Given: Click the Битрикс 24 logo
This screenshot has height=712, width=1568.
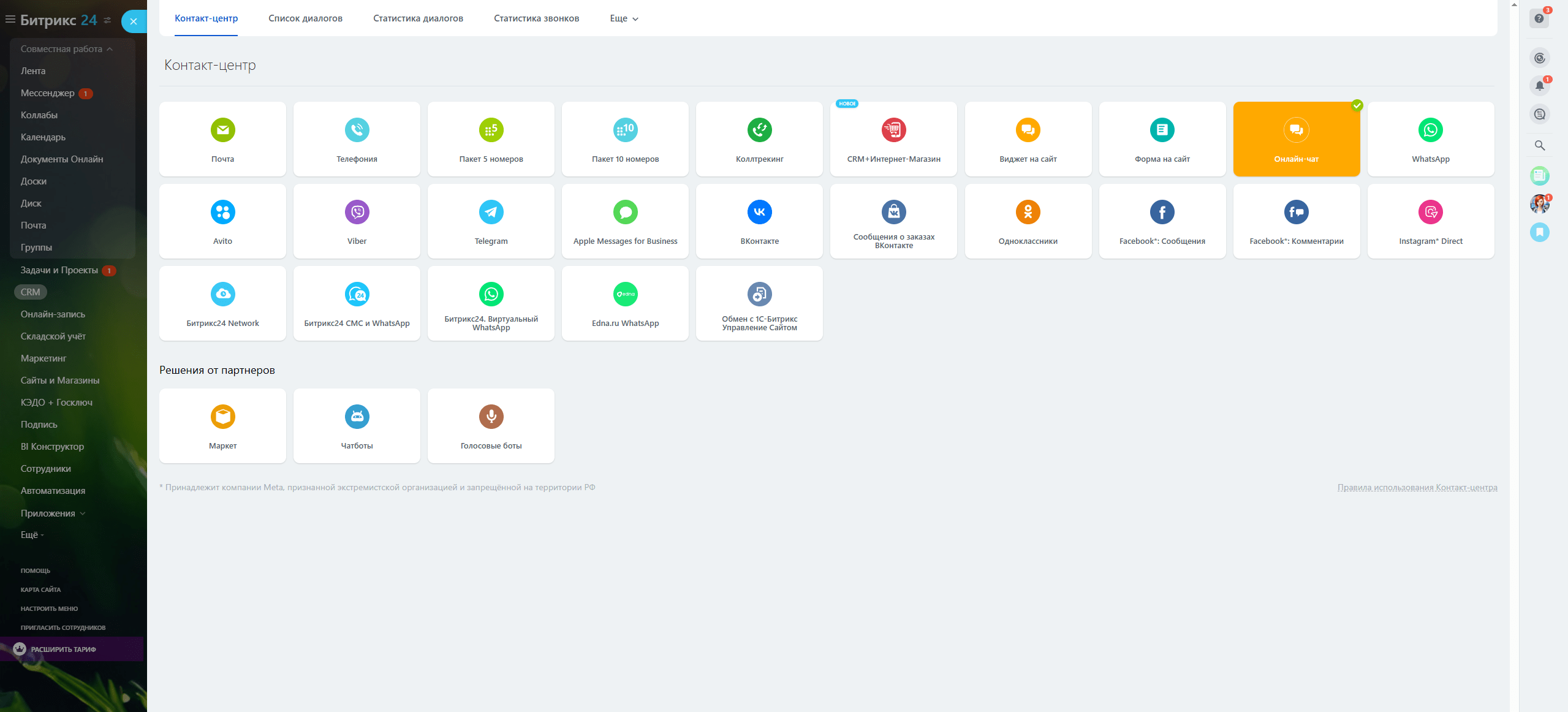Looking at the screenshot, I should pos(59,20).
